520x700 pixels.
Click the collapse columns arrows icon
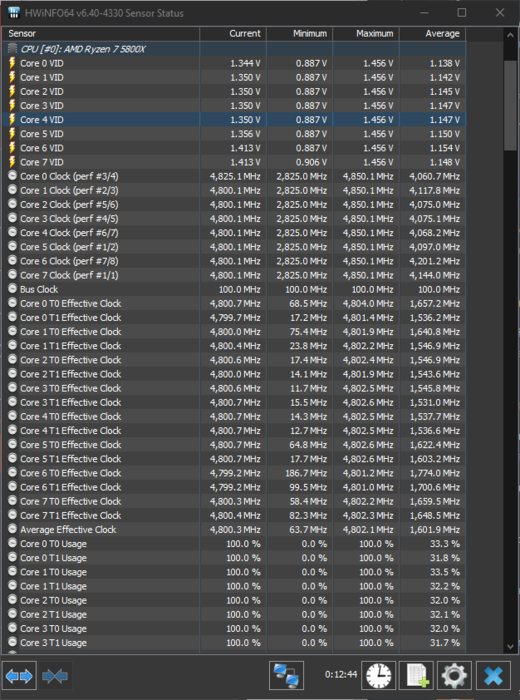[x=55, y=676]
